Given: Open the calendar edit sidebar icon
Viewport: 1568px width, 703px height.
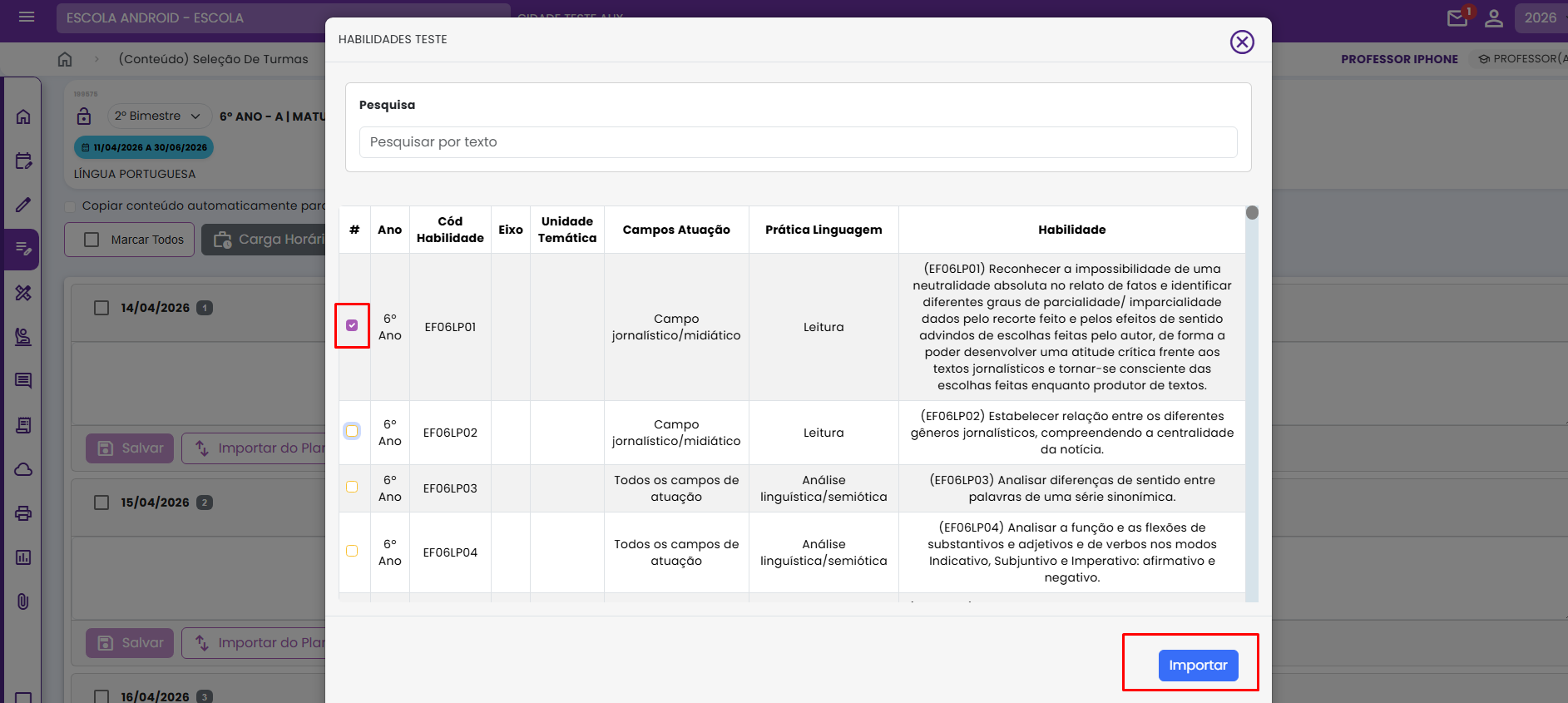Looking at the screenshot, I should tap(23, 161).
